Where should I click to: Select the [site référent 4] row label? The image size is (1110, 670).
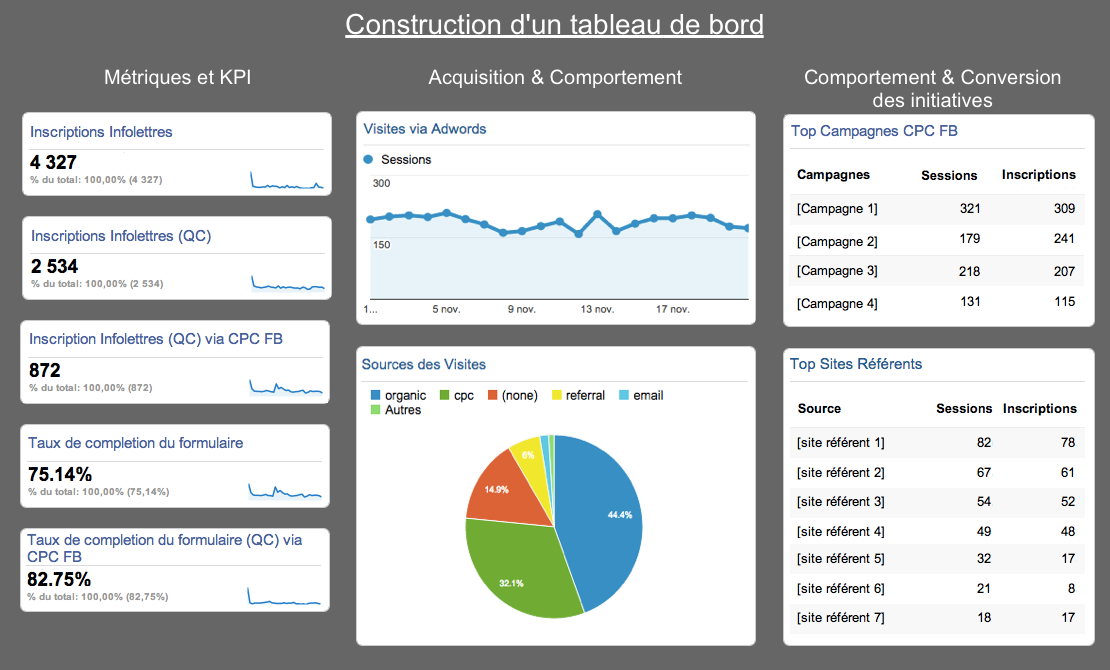841,531
